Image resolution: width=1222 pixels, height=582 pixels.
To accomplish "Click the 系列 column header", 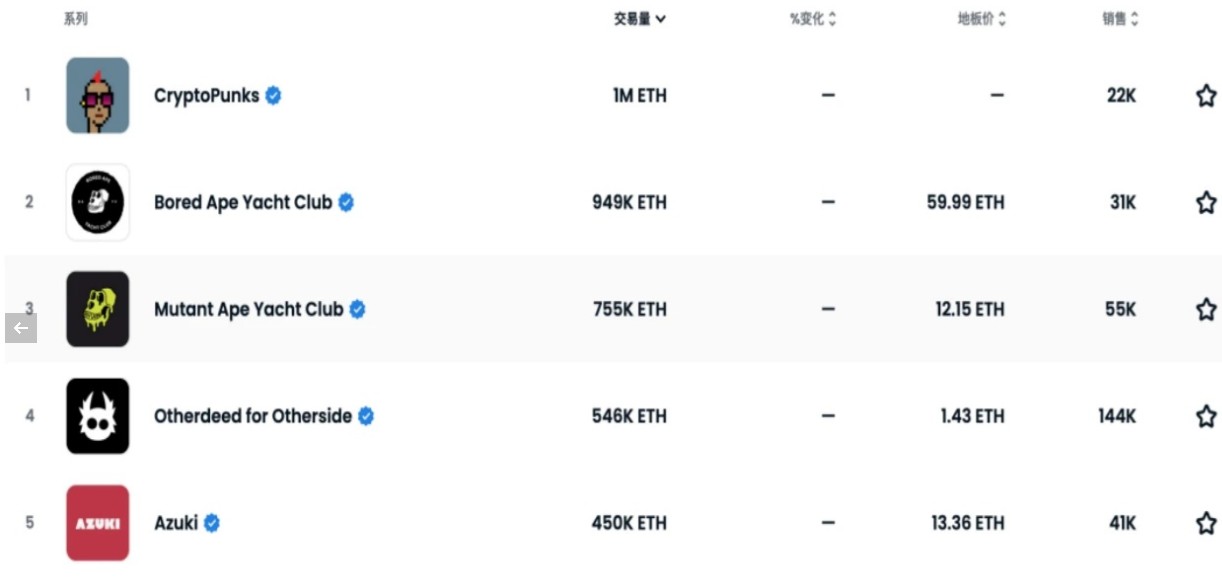I will click(x=76, y=19).
